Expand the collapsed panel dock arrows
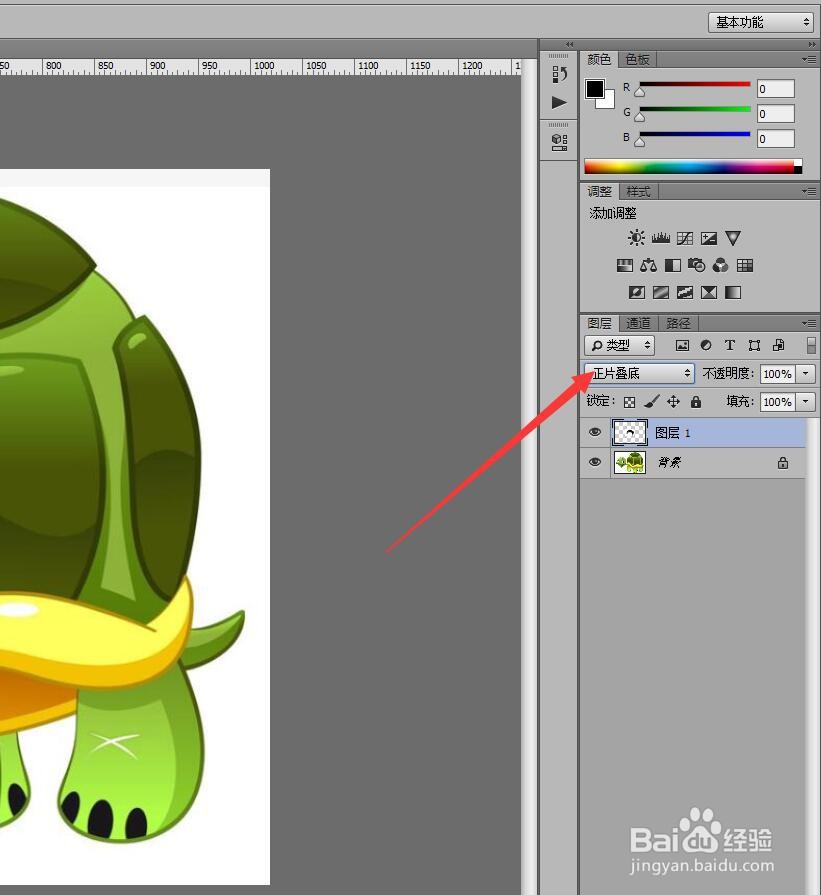The image size is (821, 895). coord(570,45)
